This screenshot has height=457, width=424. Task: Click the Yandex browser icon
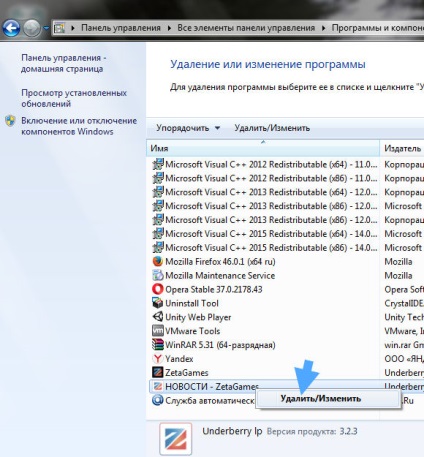point(158,359)
